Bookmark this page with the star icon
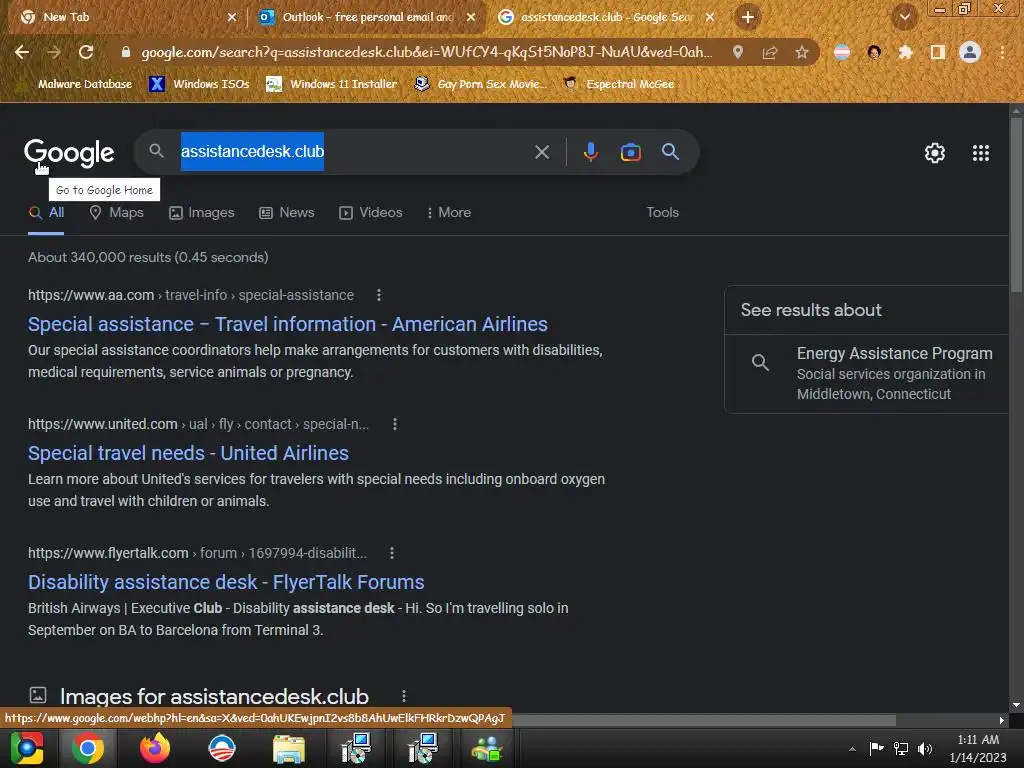Screen dimensions: 1024x768 [x=802, y=52]
